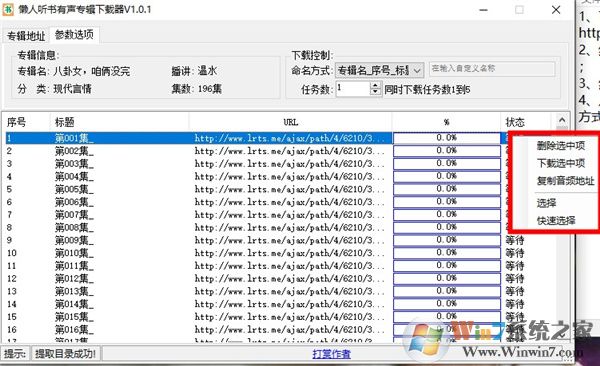Open the 打赏作者 link
600x366 pixels.
[x=331, y=354]
